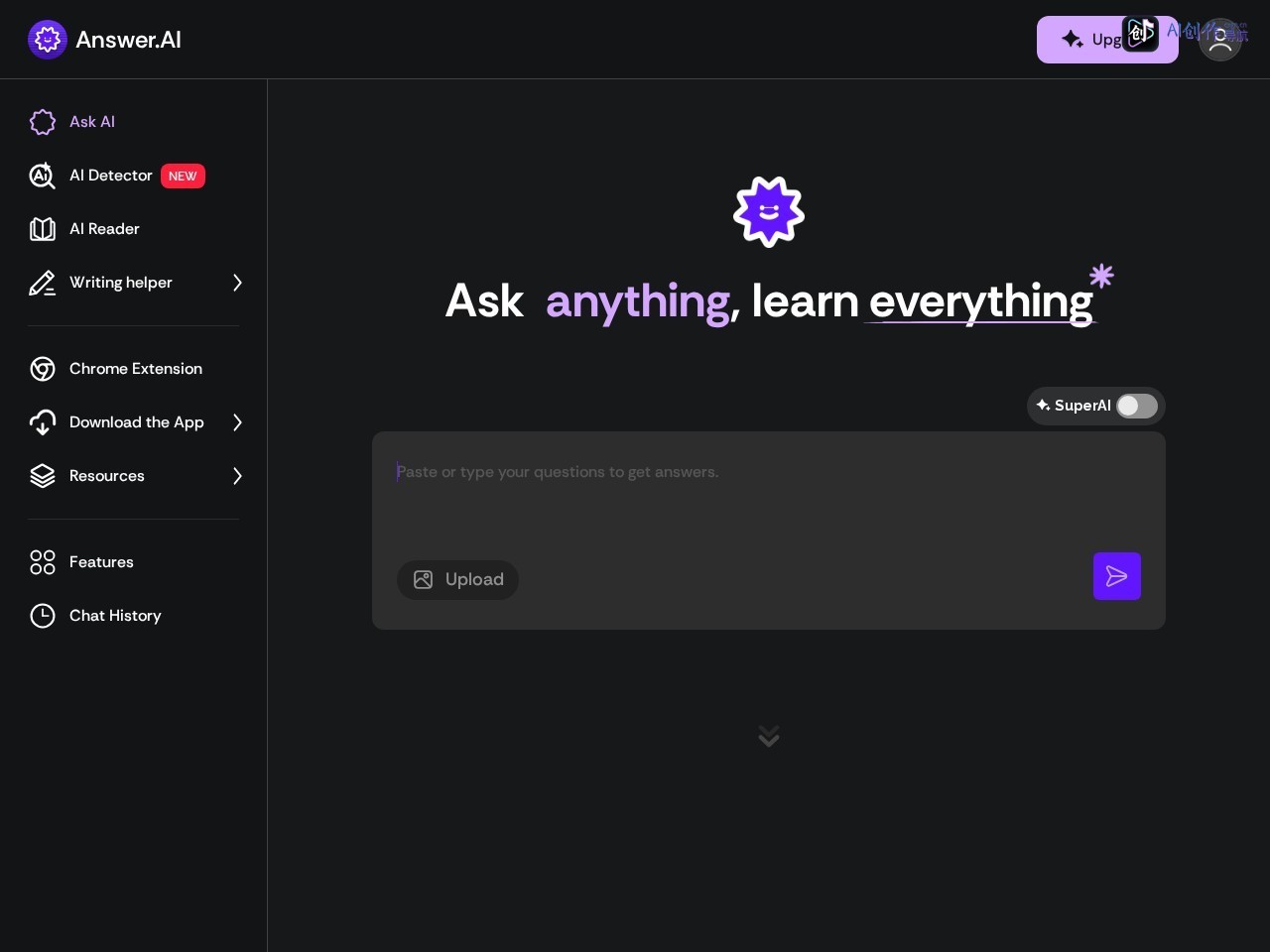
Task: Open the Ask AI sidebar icon
Action: (43, 122)
